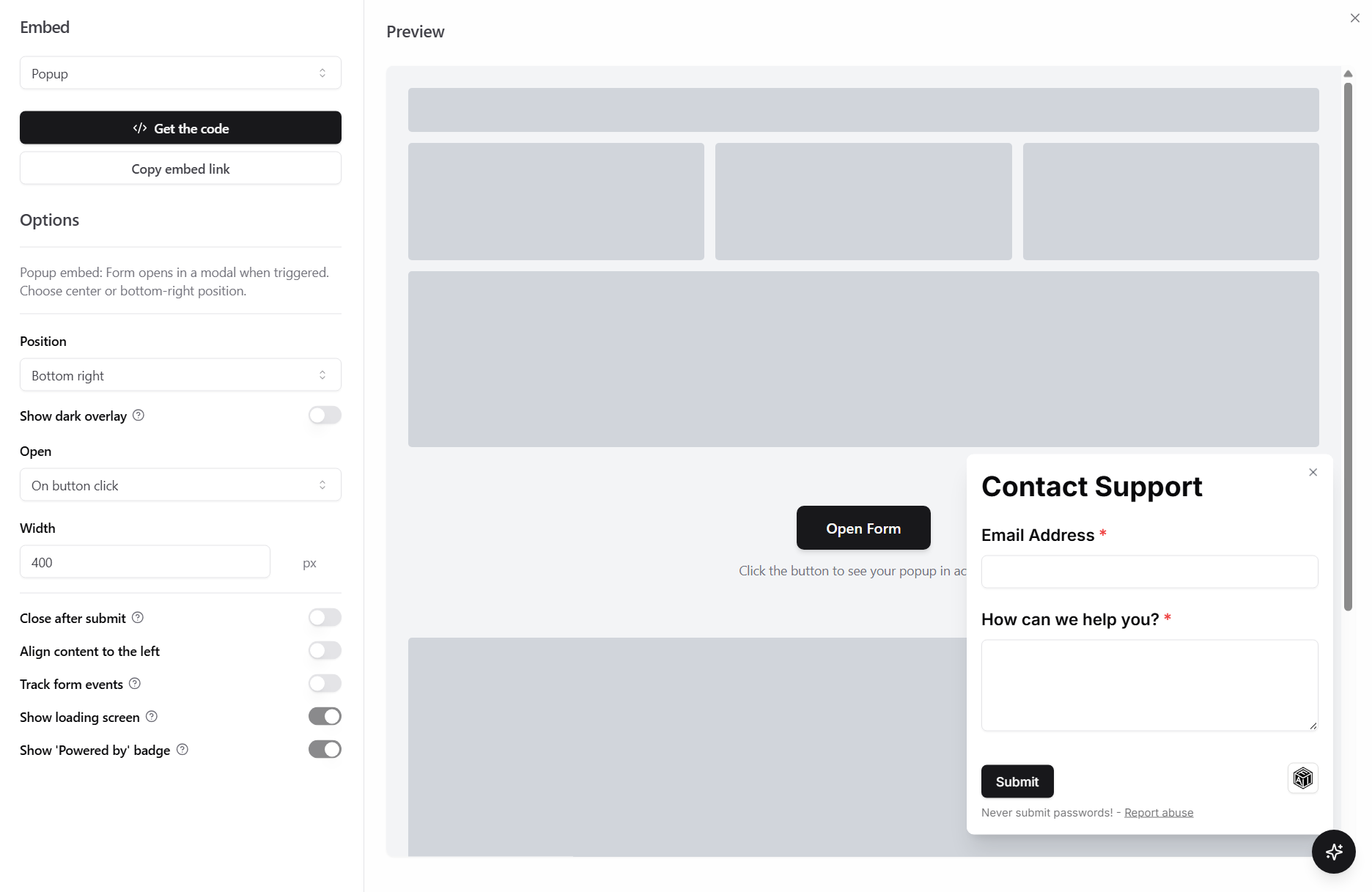The width and height of the screenshot is (1372, 892).
Task: Follow the Report abuse link
Action: coord(1159,812)
